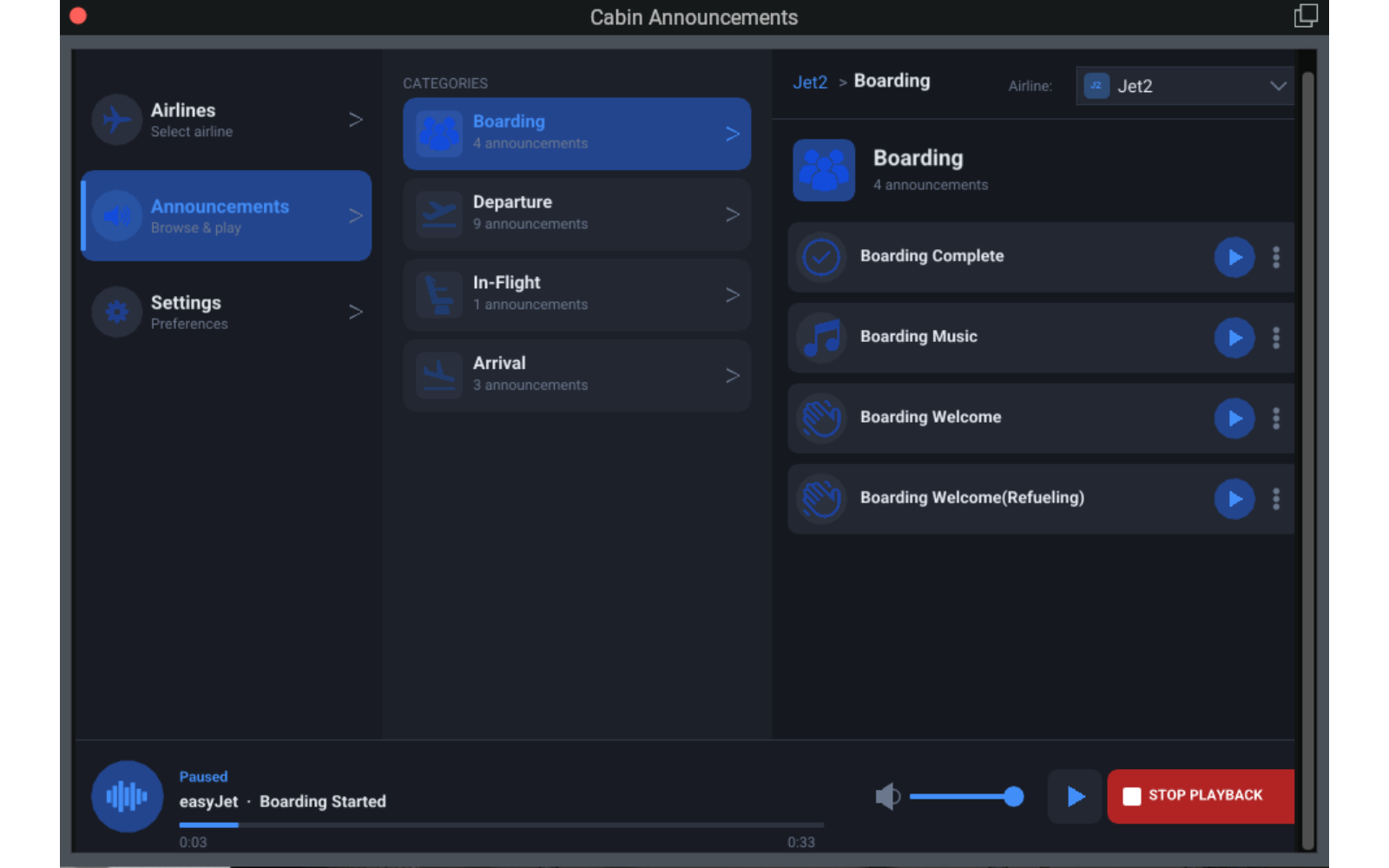
Task: Seek within the playback progress bar
Action: coord(501,825)
